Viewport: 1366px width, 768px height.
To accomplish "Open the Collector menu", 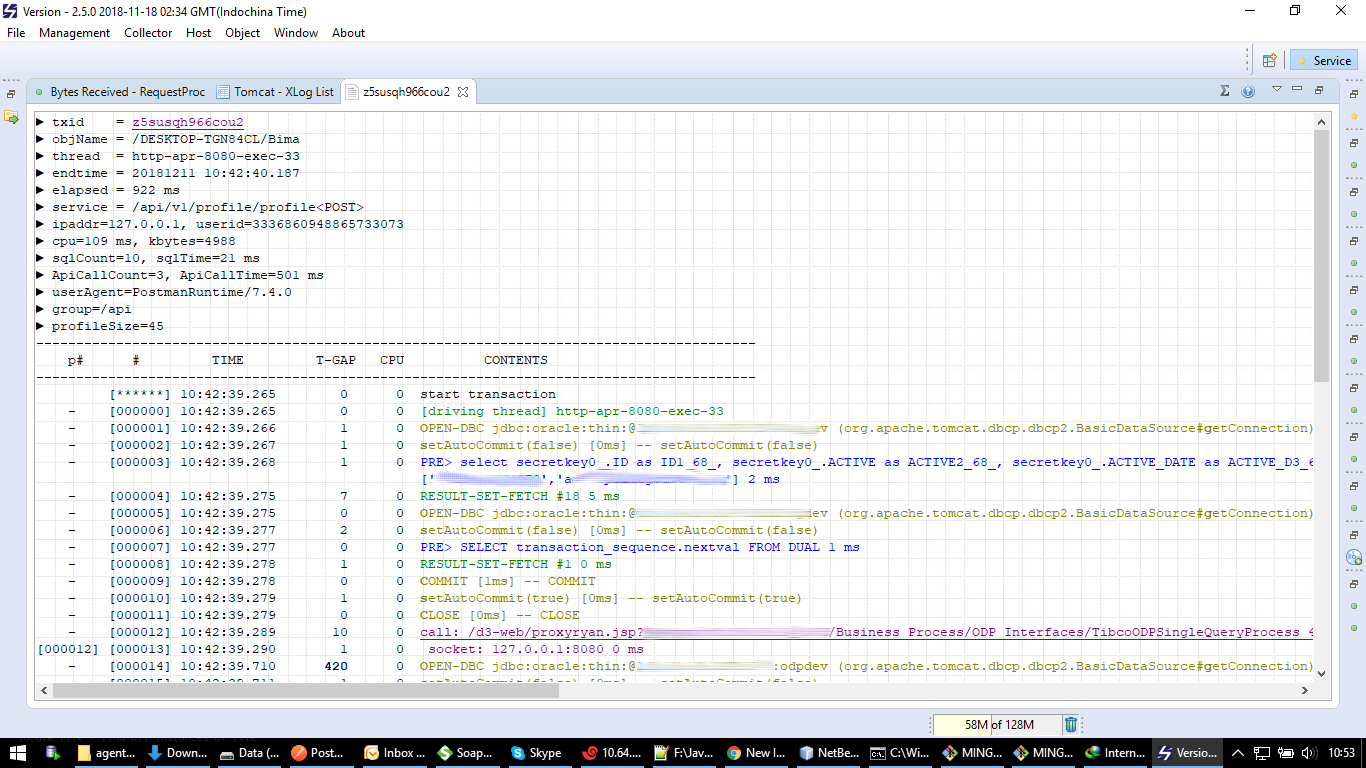I will click(x=148, y=33).
